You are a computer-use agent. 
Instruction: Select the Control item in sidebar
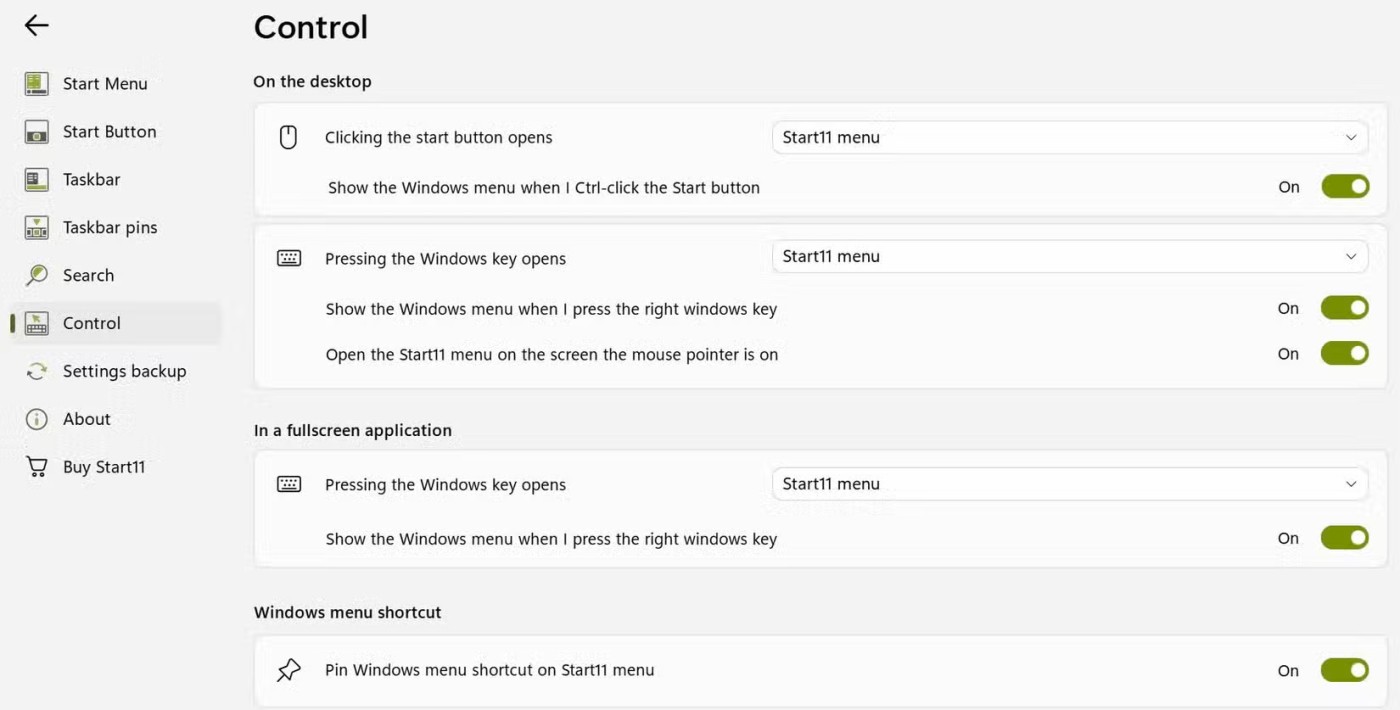92,323
